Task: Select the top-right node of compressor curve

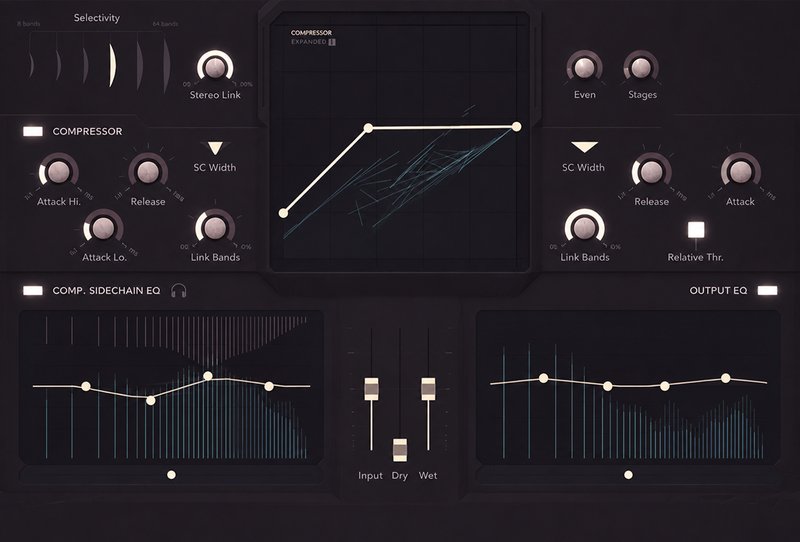Action: [516, 126]
